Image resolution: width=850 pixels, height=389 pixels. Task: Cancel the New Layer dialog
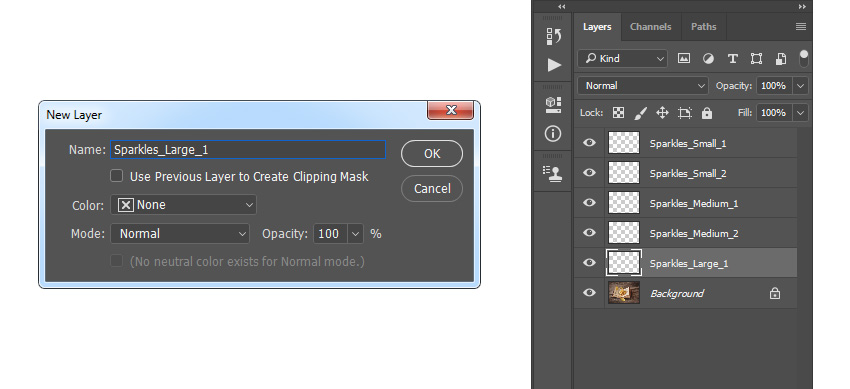[432, 189]
